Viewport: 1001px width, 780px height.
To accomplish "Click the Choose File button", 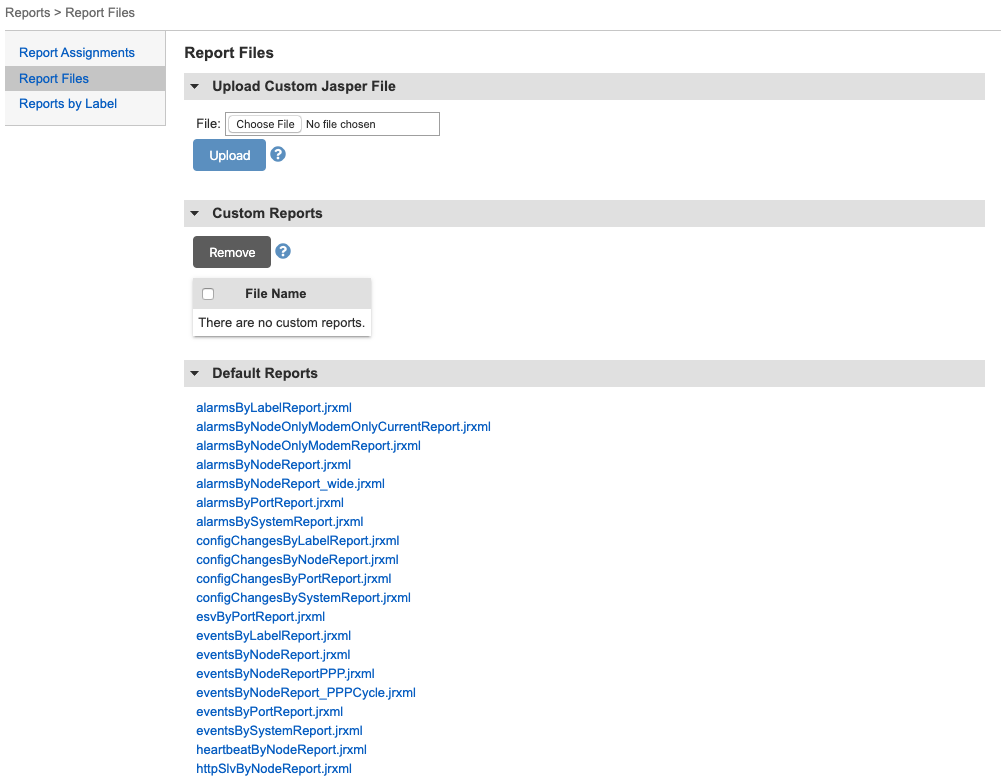I will (x=265, y=124).
